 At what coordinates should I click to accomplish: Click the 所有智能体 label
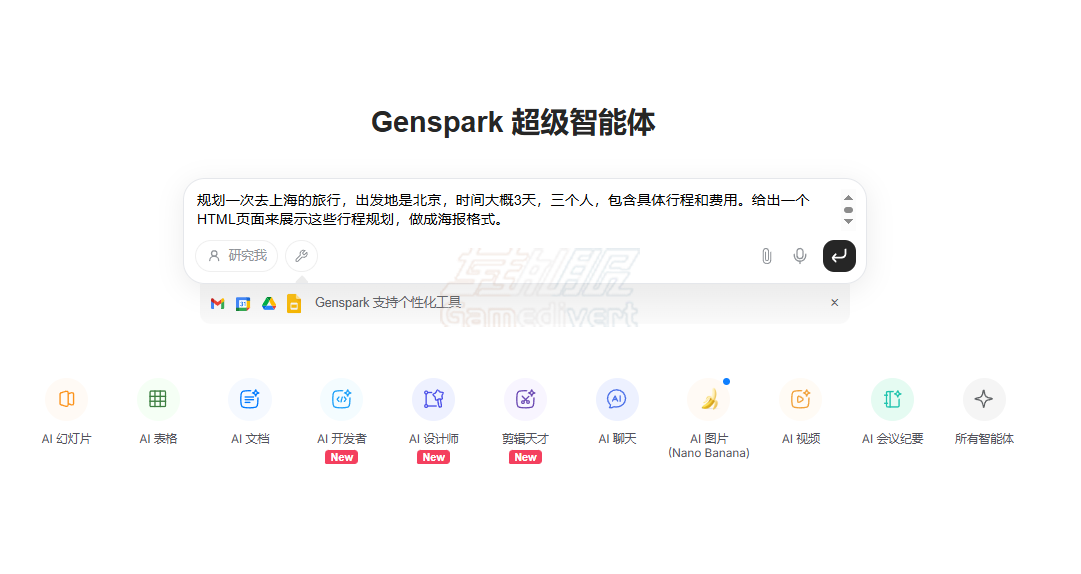984,439
